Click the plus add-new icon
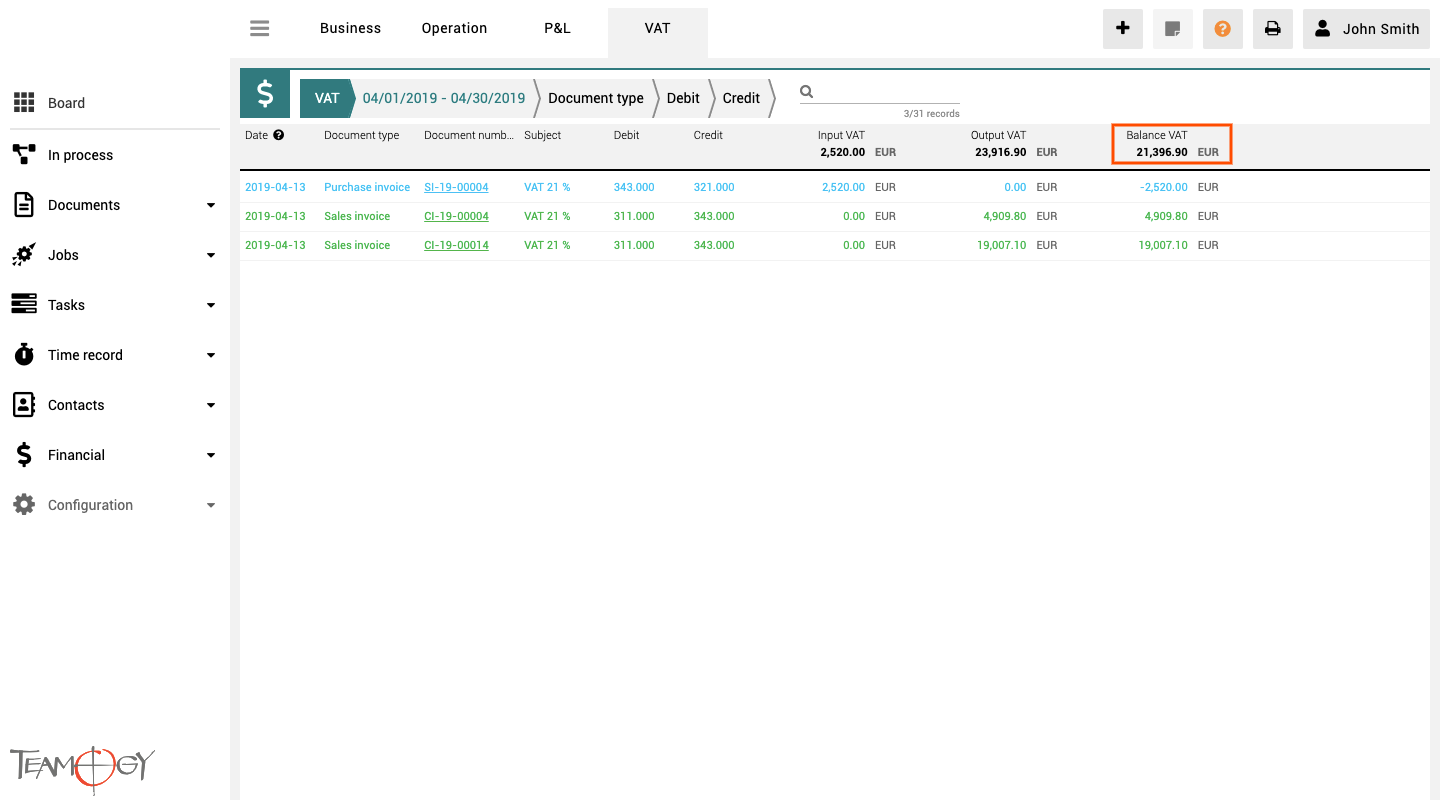The width and height of the screenshot is (1440, 800). pos(1123,29)
